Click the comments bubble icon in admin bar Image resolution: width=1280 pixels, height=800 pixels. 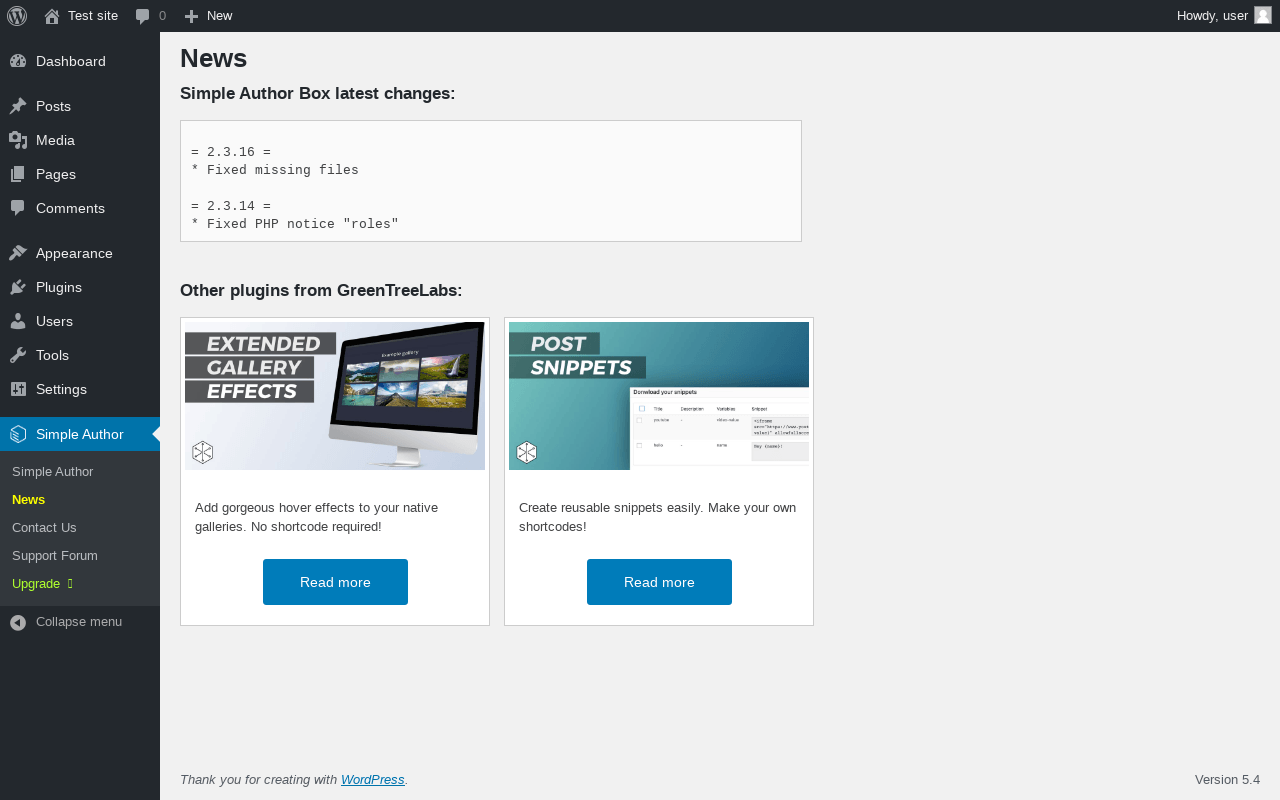pos(143,16)
